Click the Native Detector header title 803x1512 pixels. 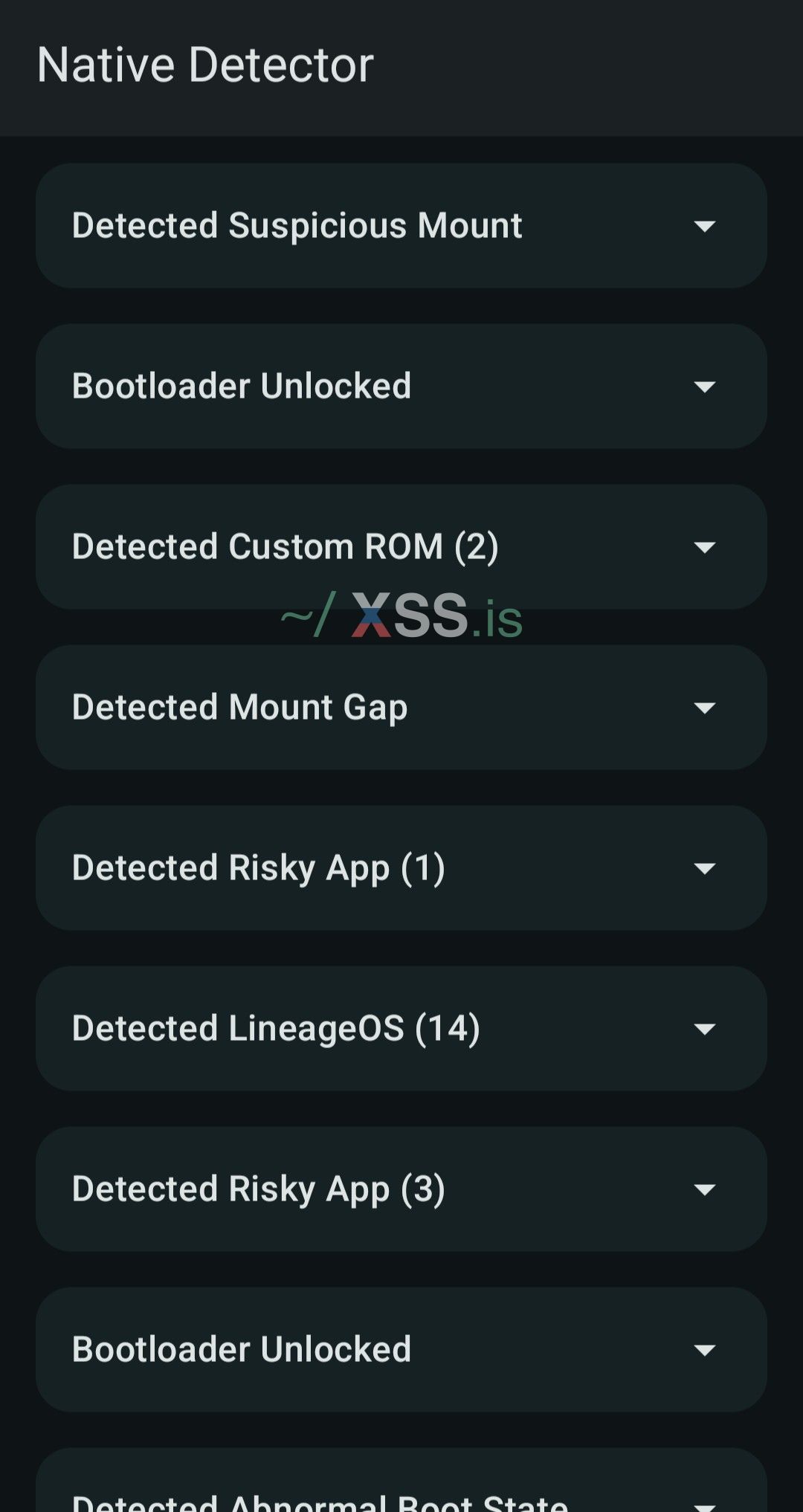(205, 65)
